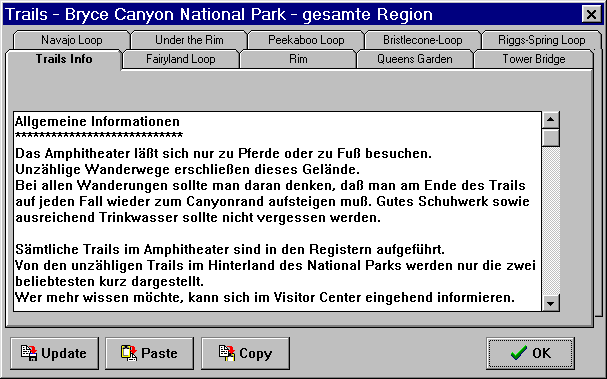The height and width of the screenshot is (379, 607).
Task: Click the scrollbar down arrow
Action: [x=550, y=303]
